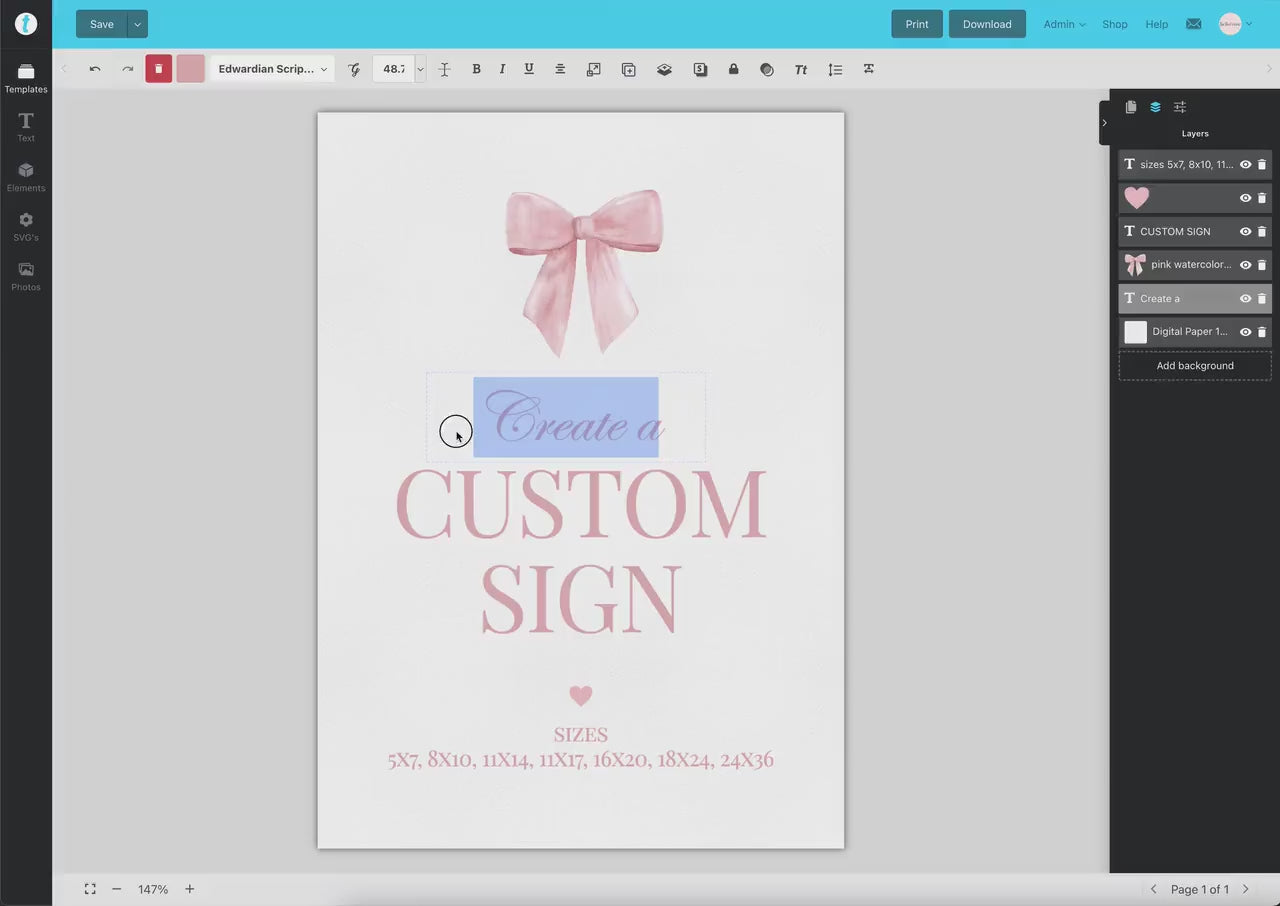Click the Add background button
The height and width of the screenshot is (906, 1280).
click(x=1195, y=366)
